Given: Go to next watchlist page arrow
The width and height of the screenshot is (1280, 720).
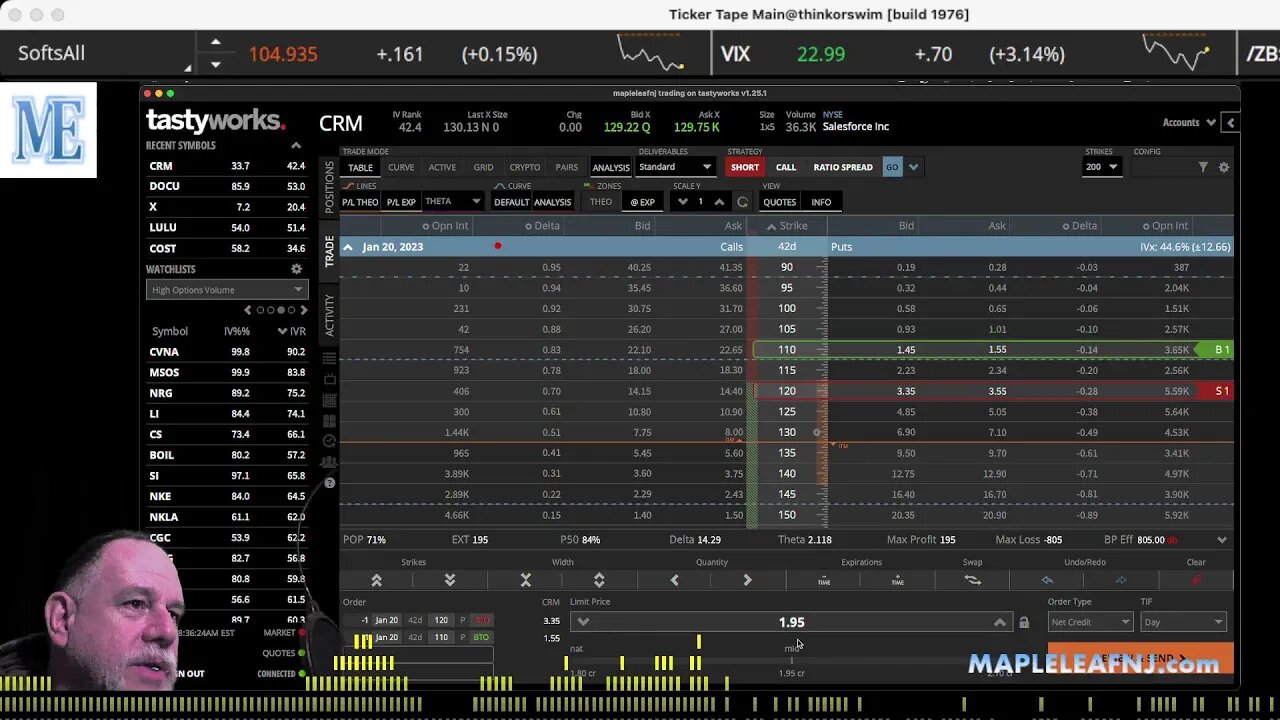Looking at the screenshot, I should click(302, 310).
